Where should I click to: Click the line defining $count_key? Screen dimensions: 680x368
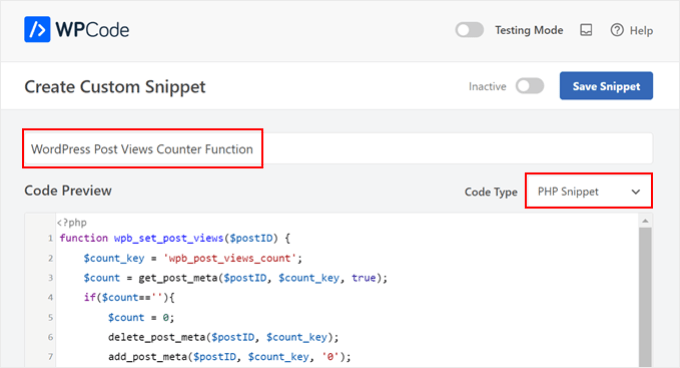tap(193, 258)
